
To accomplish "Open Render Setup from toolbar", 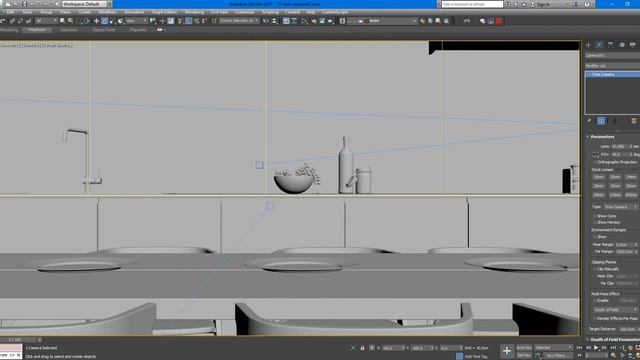I will (x=313, y=20).
